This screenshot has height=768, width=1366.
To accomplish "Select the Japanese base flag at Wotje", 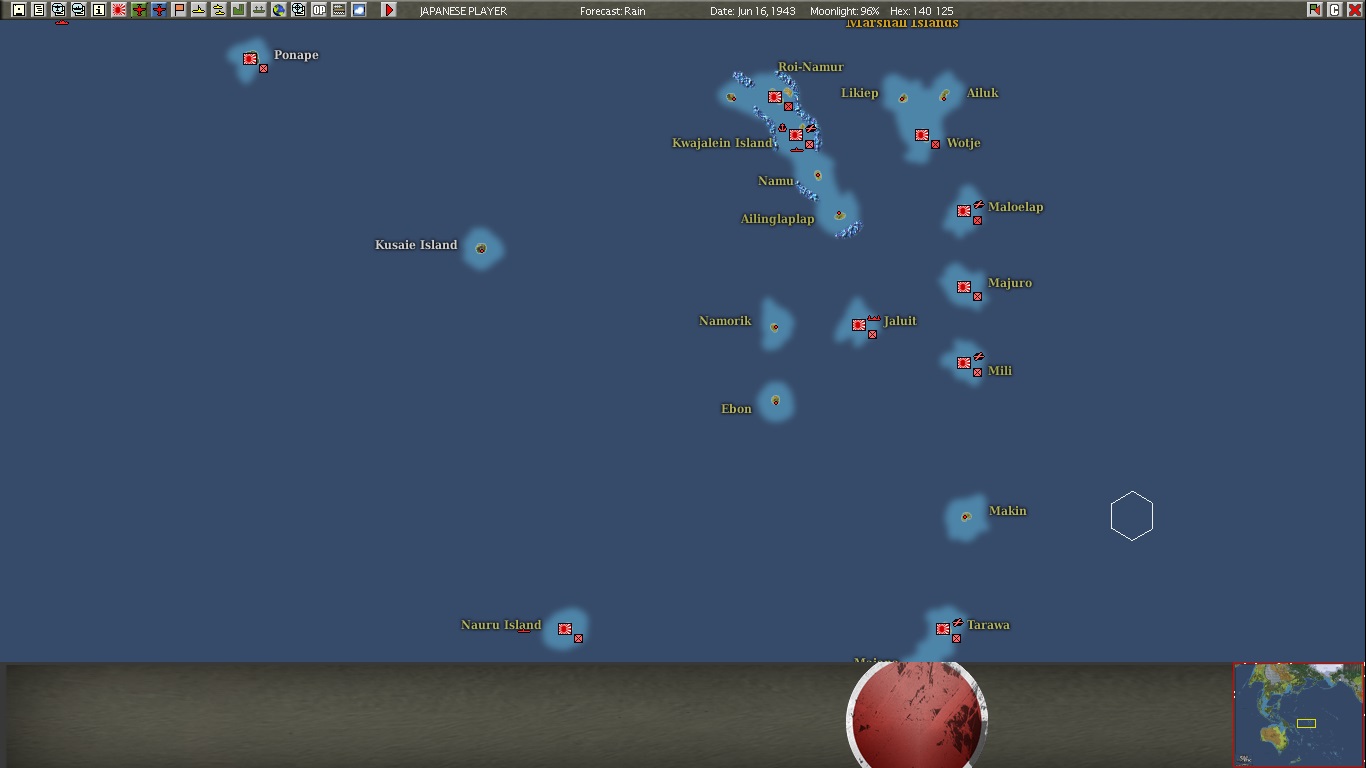I will coord(922,135).
